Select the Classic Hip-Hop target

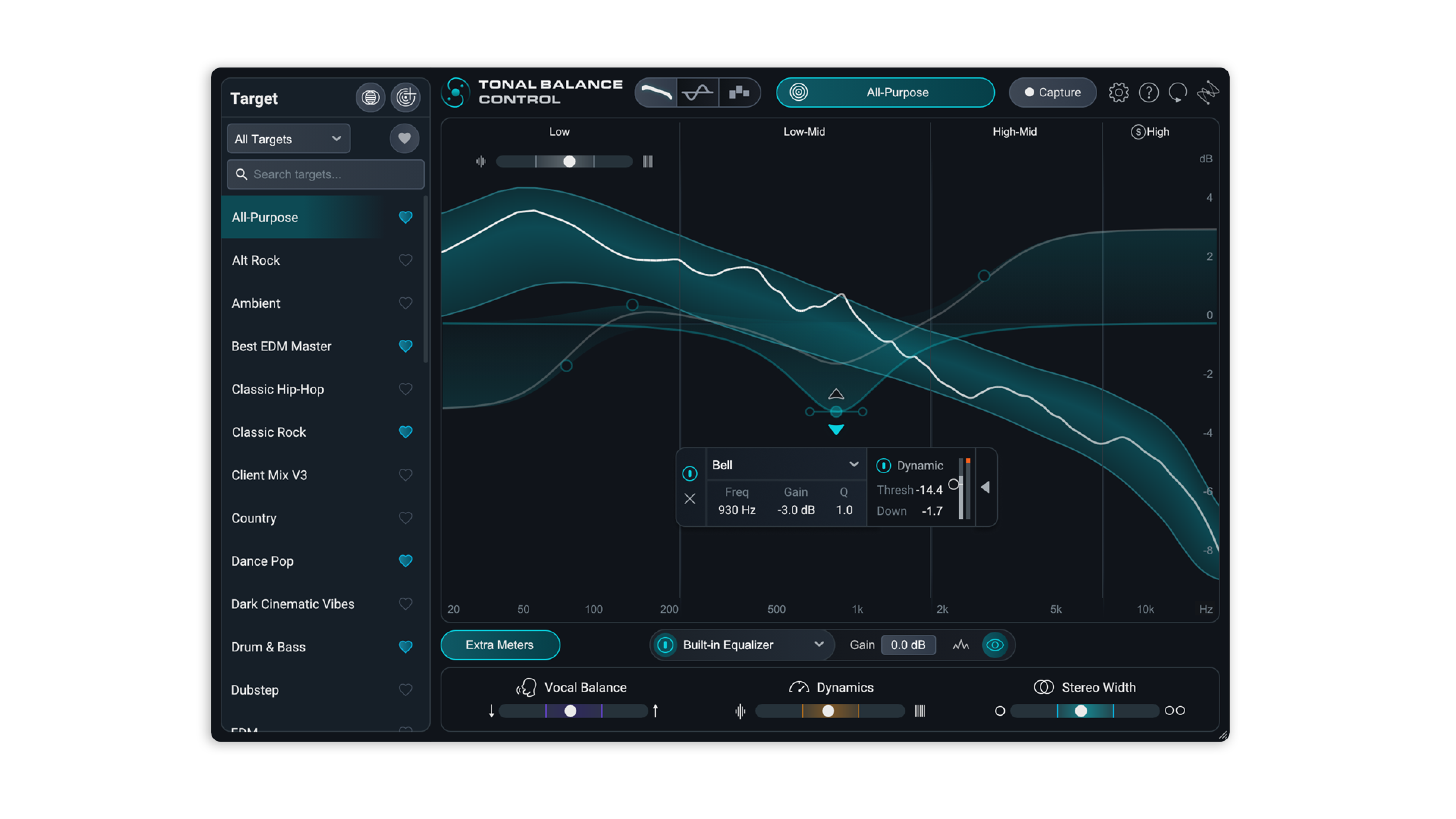[278, 389]
